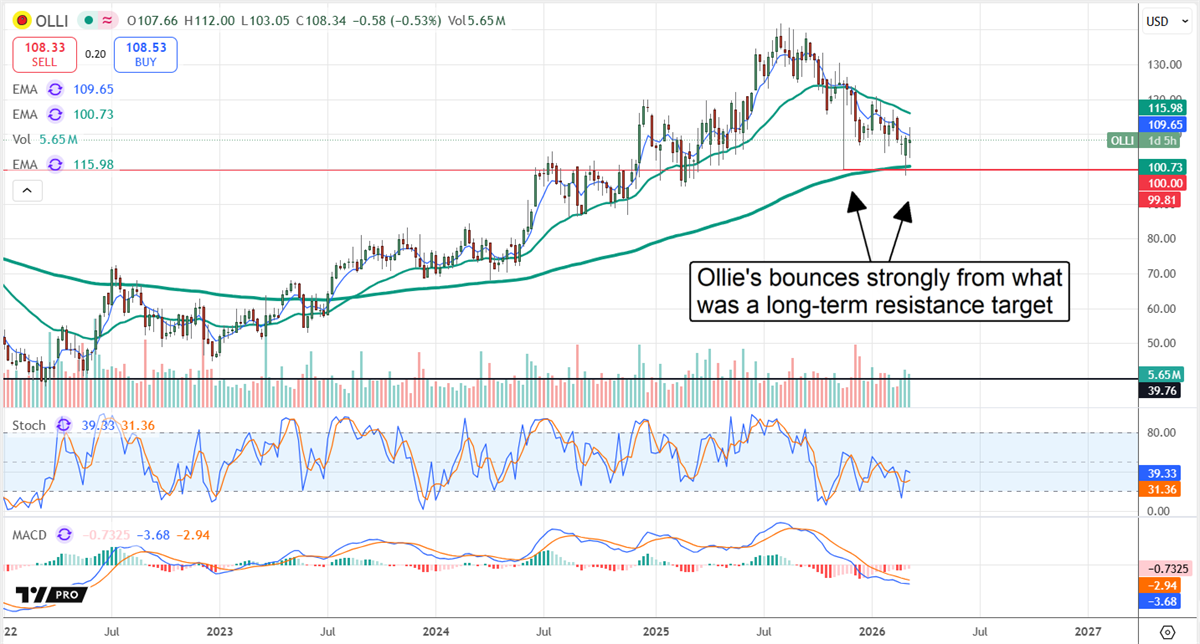This screenshot has height=644, width=1200.
Task: Click the refresh icon beside EMA 109.65
Action: coord(56,89)
